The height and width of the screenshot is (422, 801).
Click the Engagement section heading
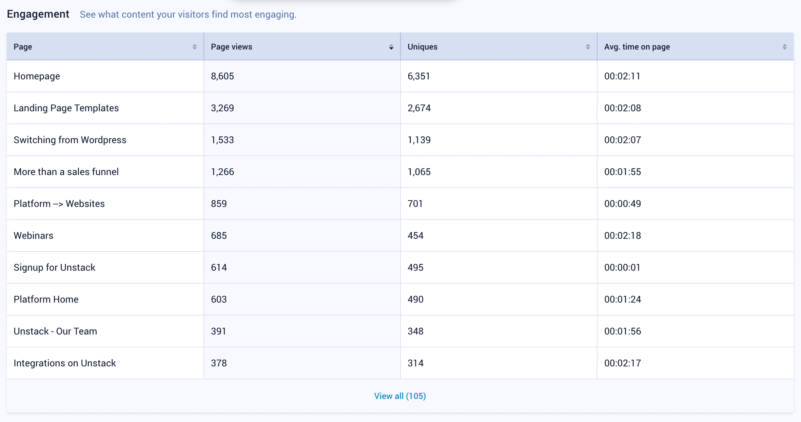point(38,14)
